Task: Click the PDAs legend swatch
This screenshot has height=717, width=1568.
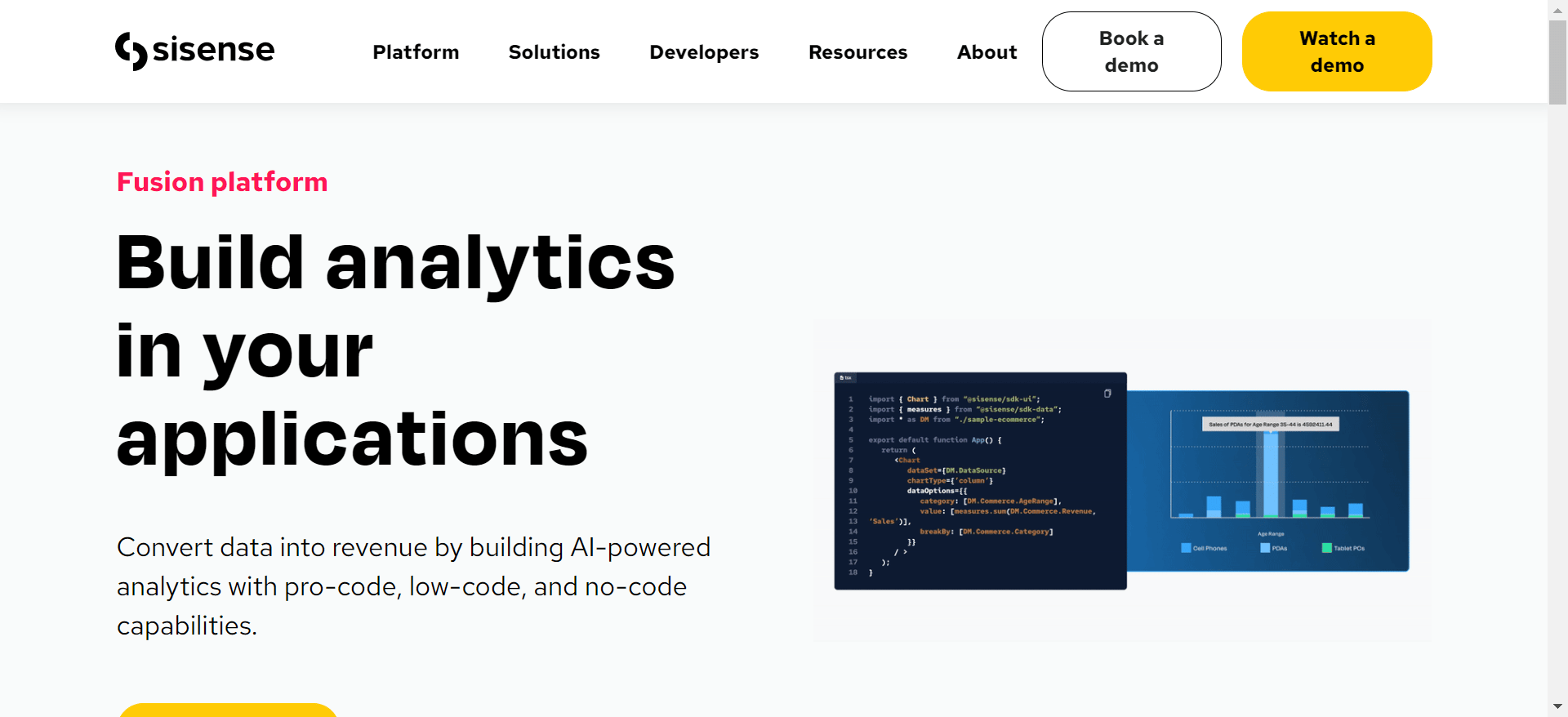Action: point(1265,548)
